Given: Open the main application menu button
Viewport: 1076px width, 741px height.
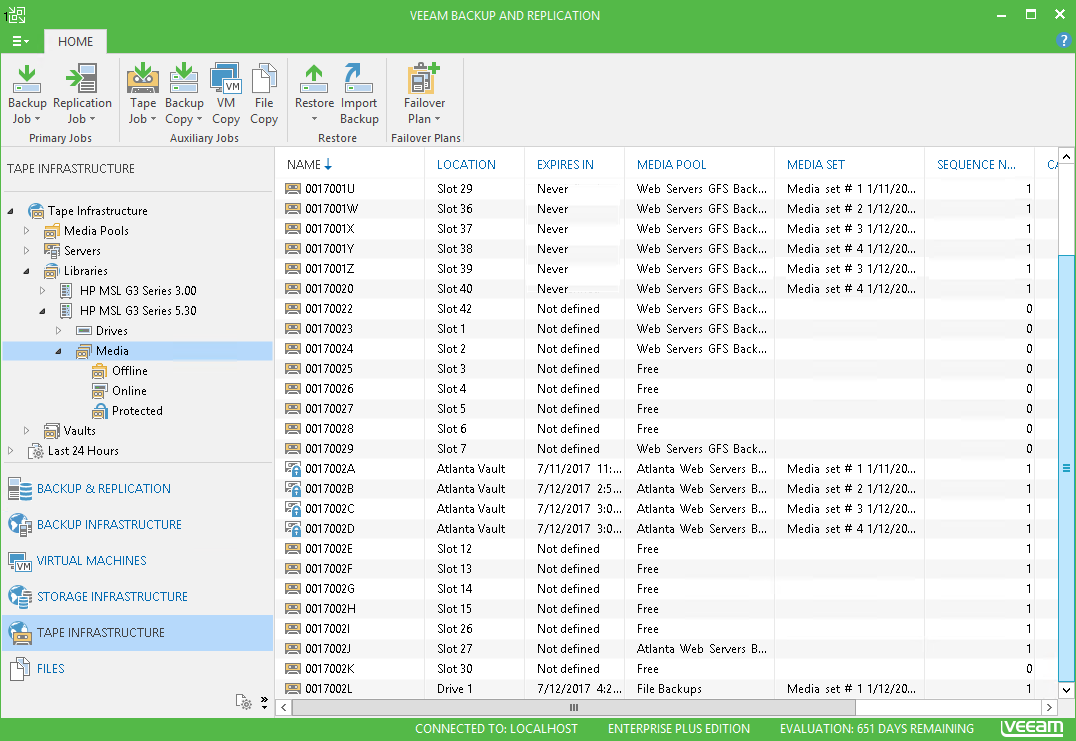Looking at the screenshot, I should pyautogui.click(x=20, y=42).
